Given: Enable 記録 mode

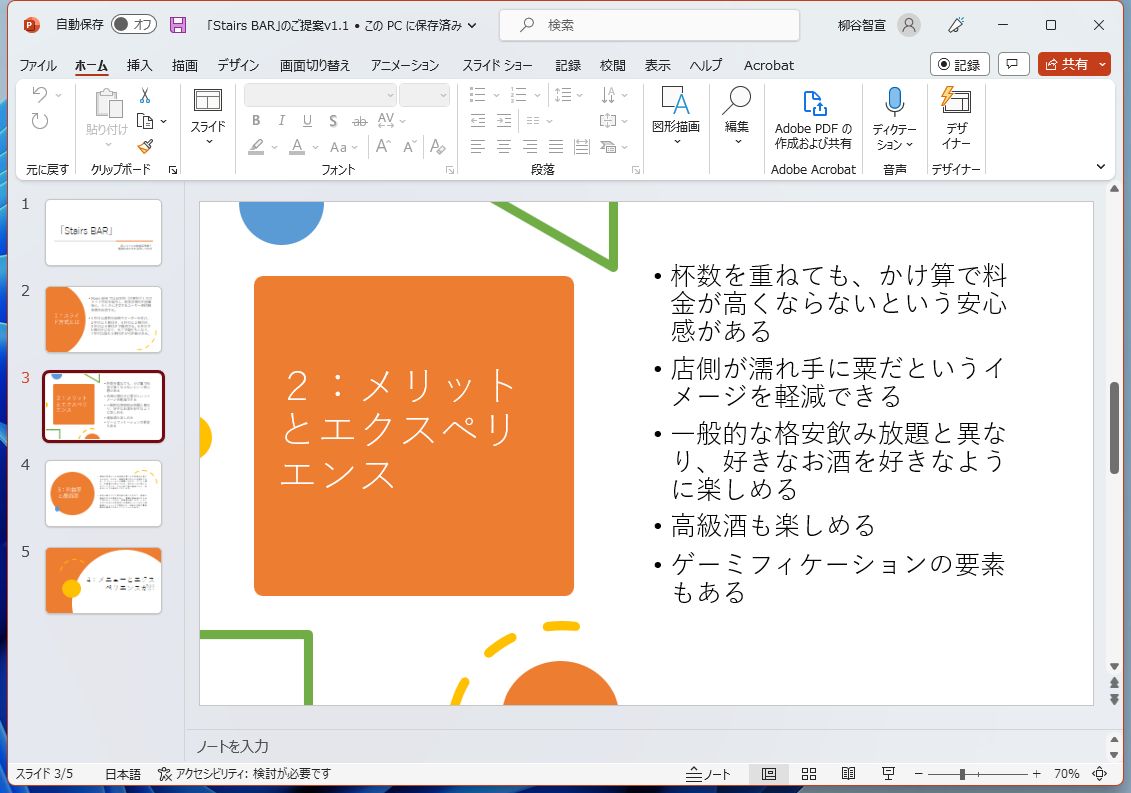Looking at the screenshot, I should 958,65.
